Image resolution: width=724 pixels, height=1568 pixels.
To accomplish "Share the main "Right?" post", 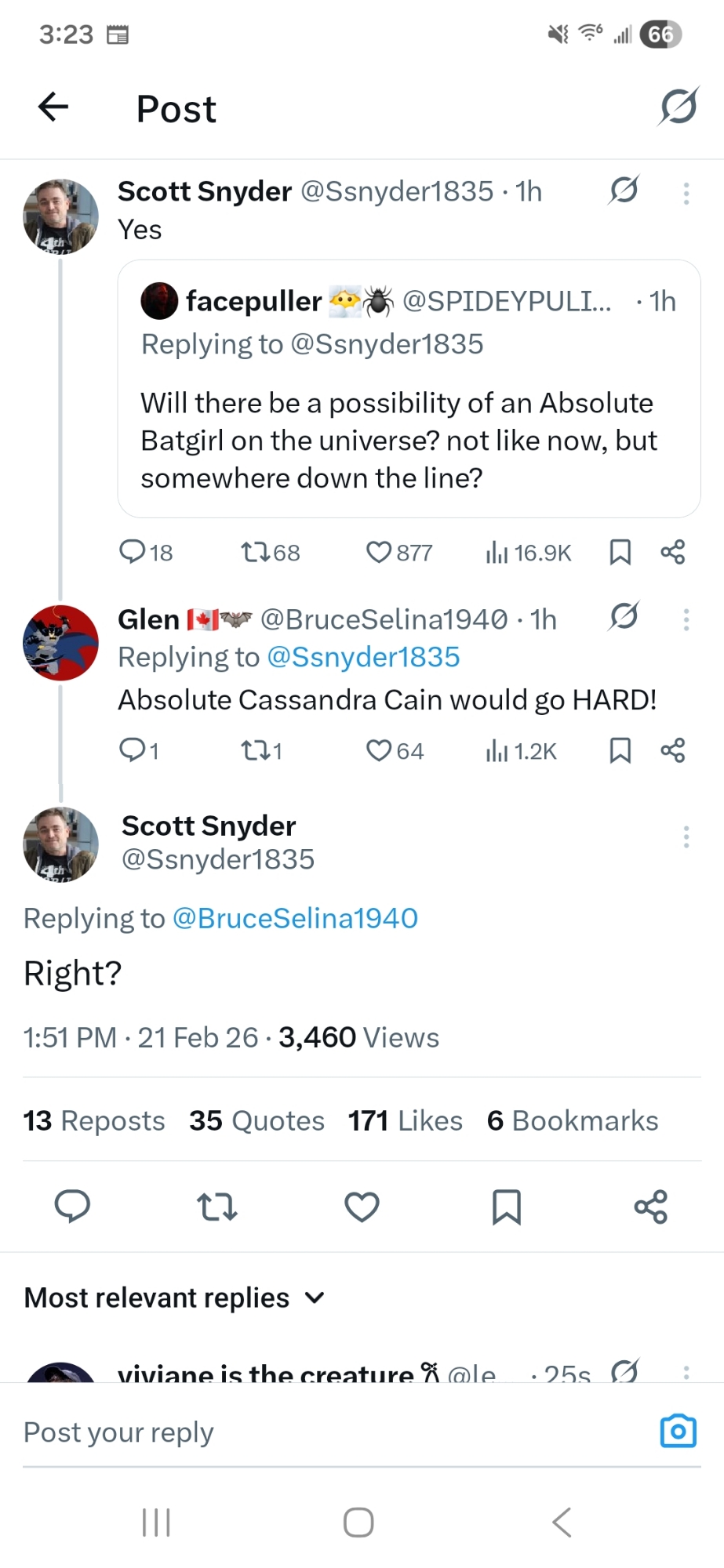I will point(650,1207).
